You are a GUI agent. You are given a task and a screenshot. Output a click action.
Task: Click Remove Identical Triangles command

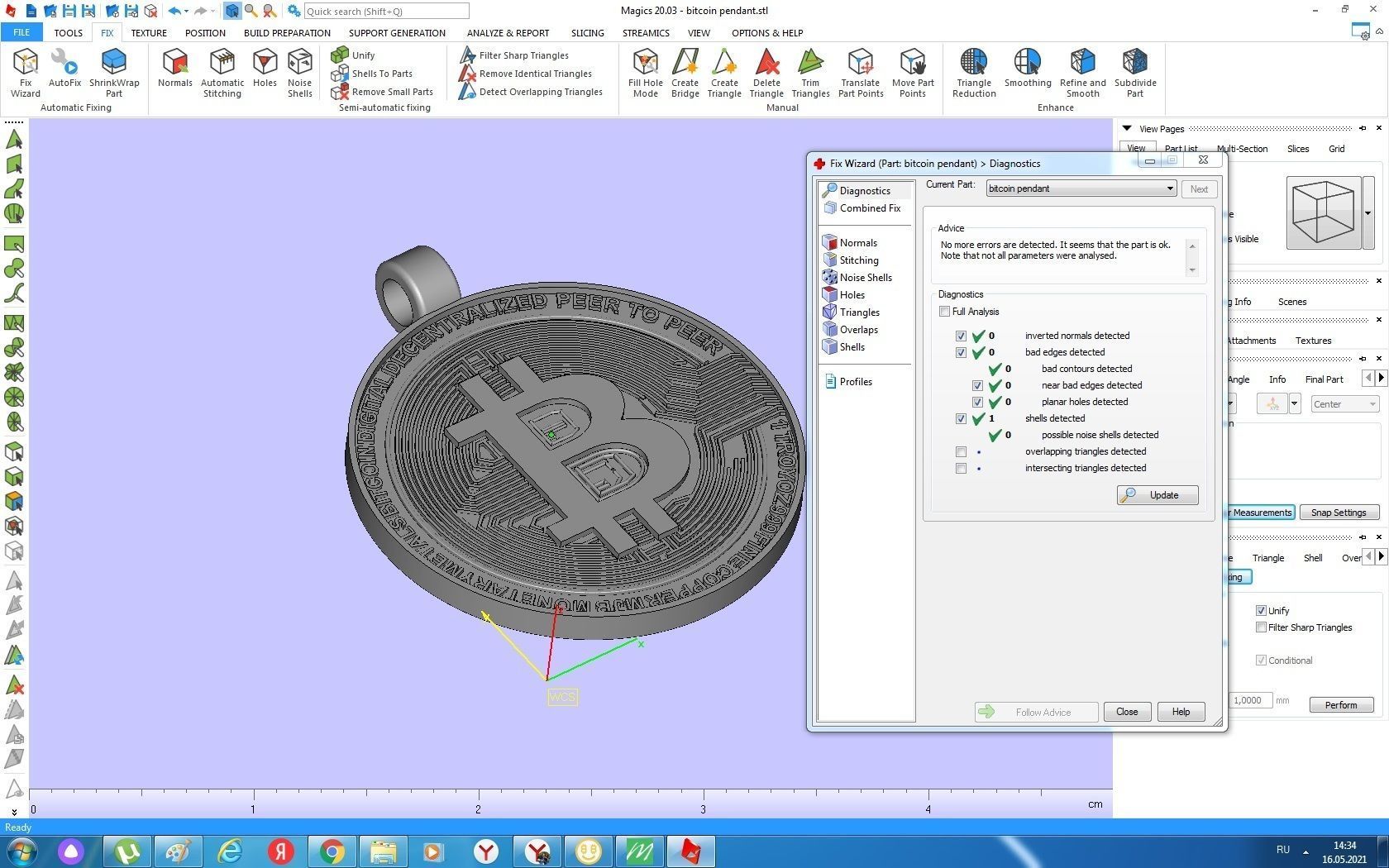pos(525,74)
